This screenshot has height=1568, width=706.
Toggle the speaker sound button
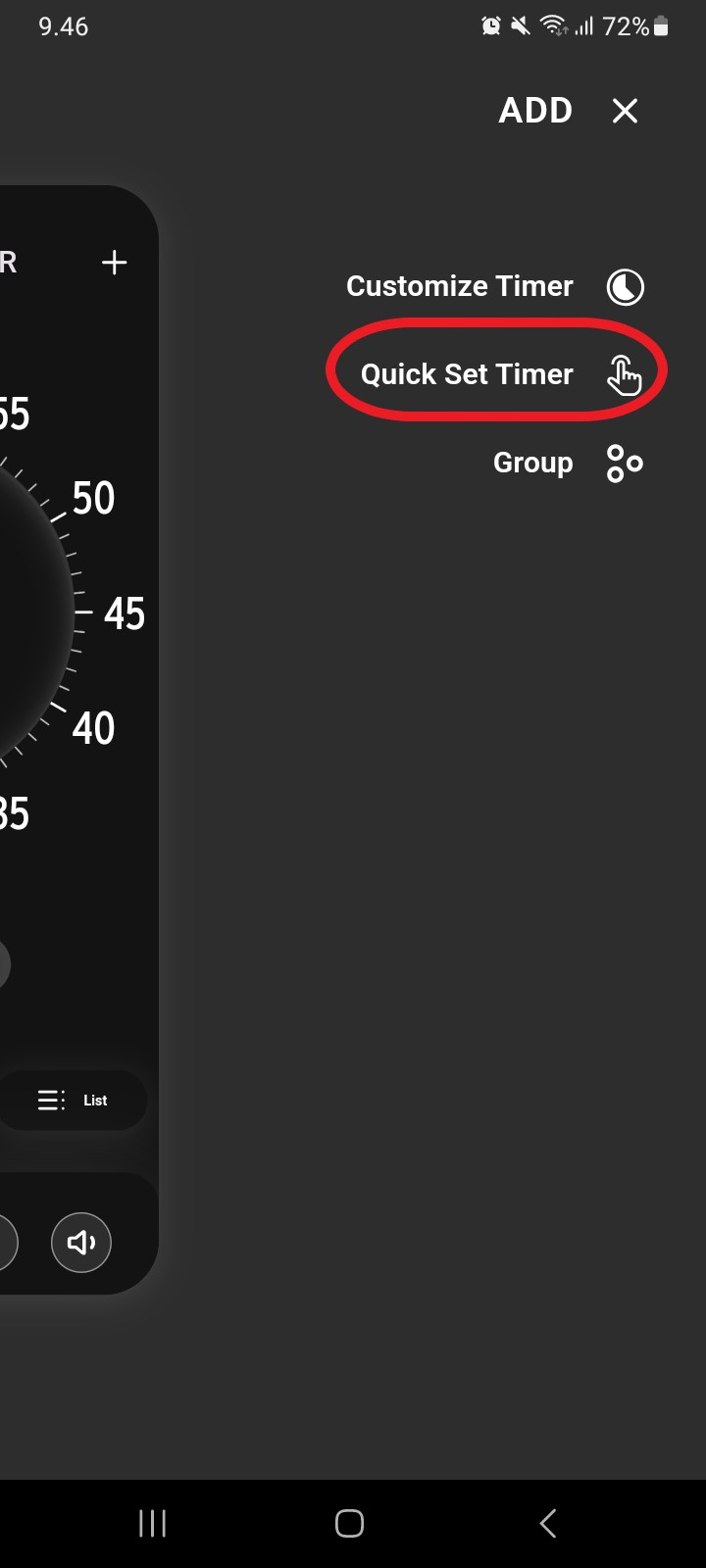81,1243
